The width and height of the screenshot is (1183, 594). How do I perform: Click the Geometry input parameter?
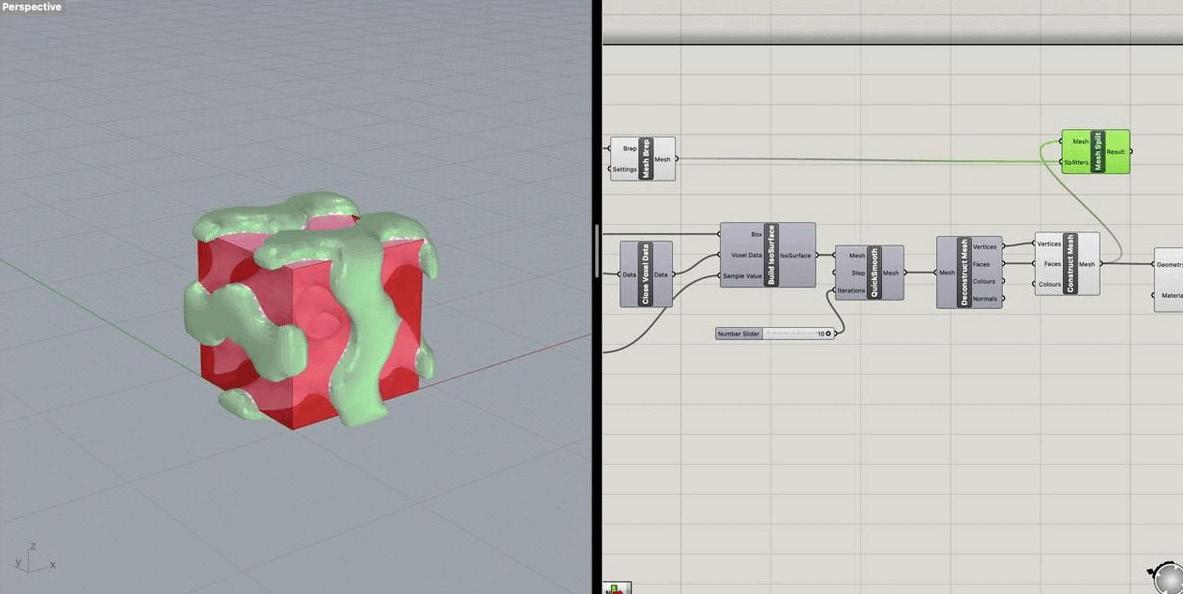pos(1169,264)
